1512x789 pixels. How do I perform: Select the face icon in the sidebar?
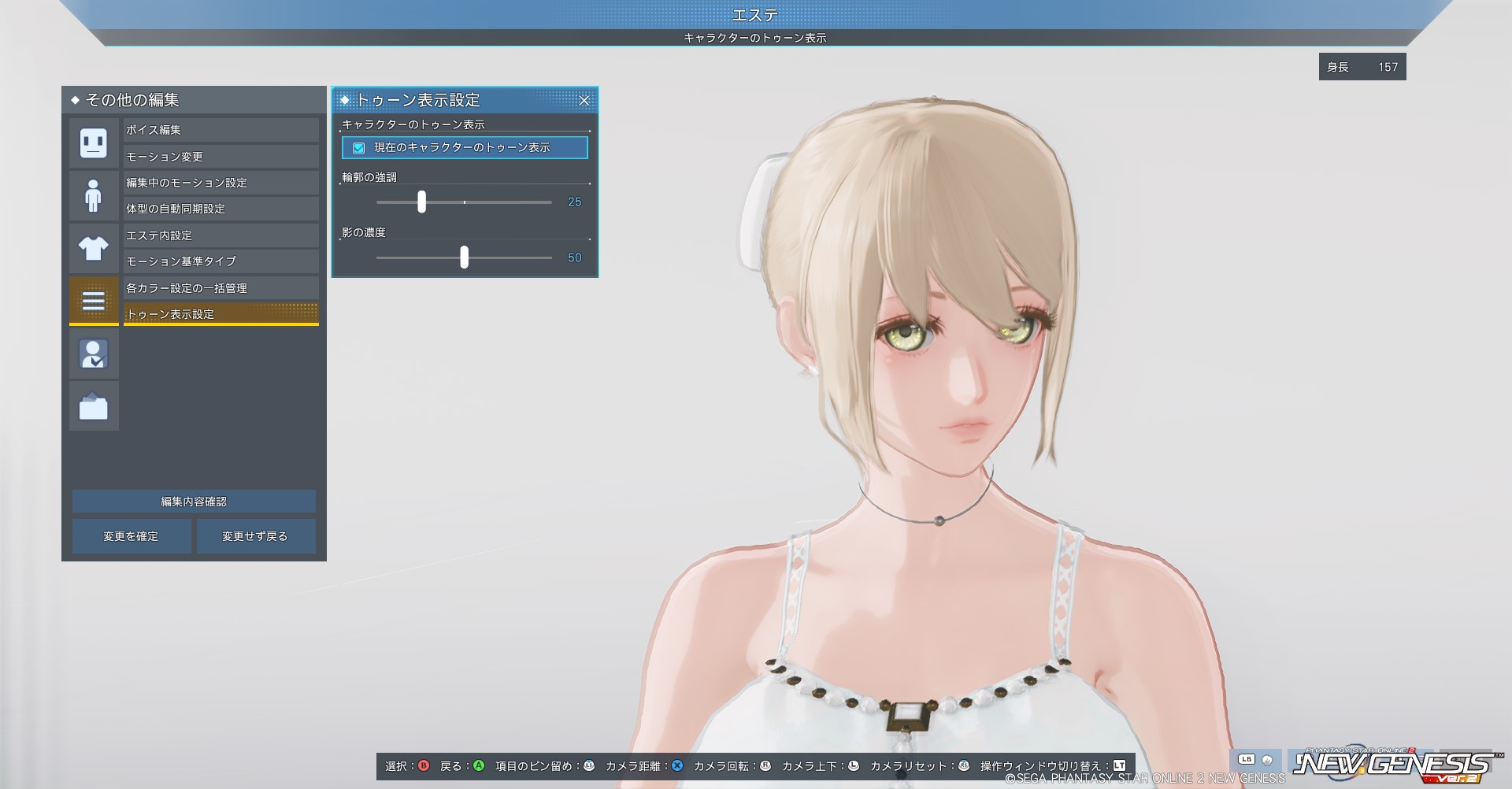(94, 143)
